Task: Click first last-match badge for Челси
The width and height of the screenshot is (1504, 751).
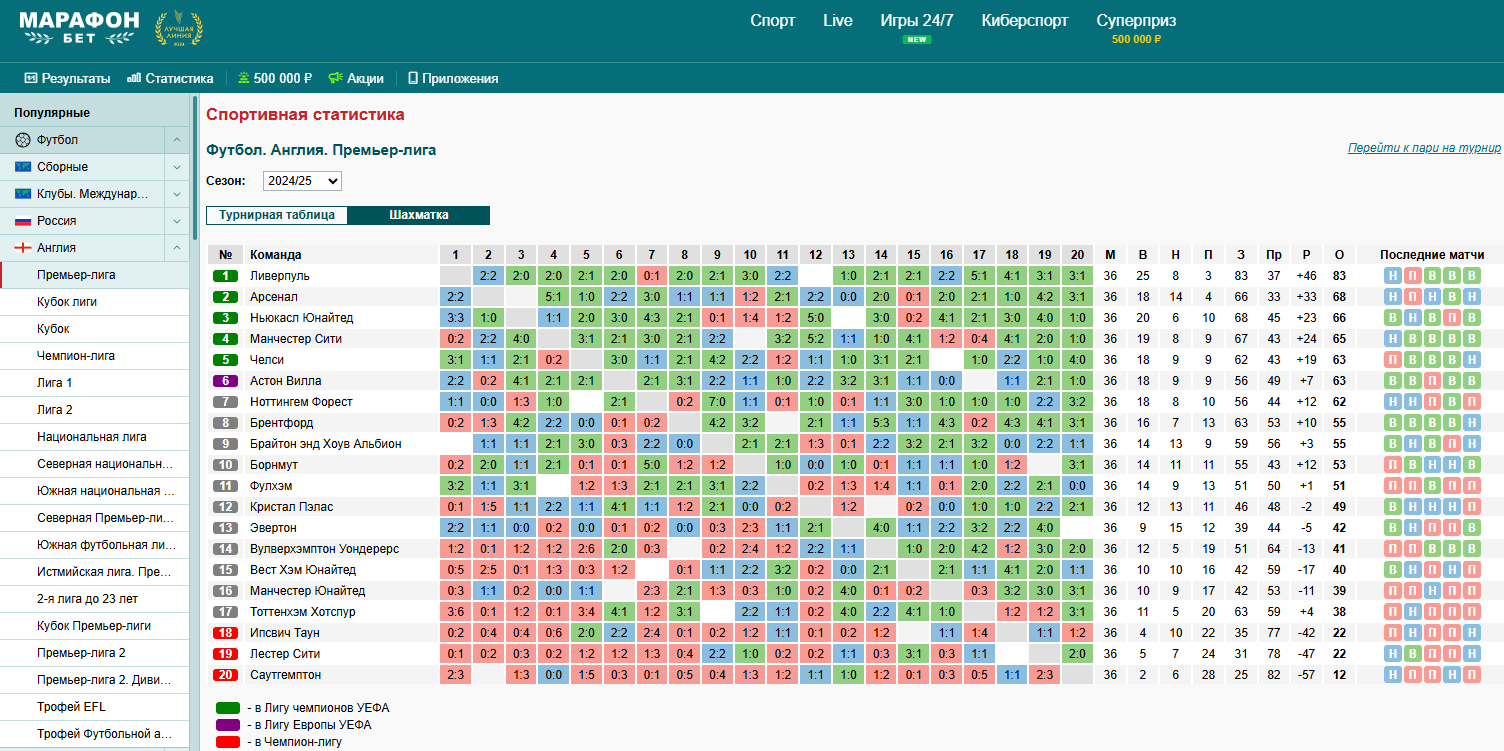Action: [x=1393, y=360]
